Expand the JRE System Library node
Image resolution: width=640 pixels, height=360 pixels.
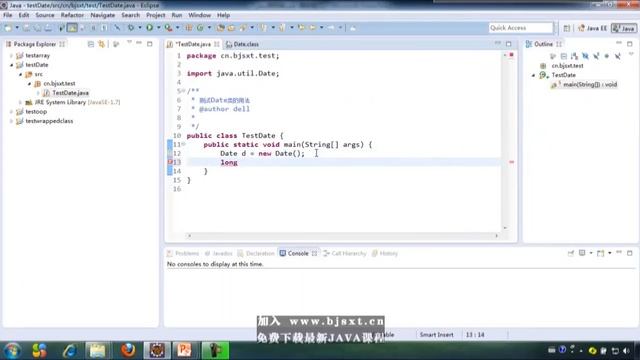[x=20, y=102]
